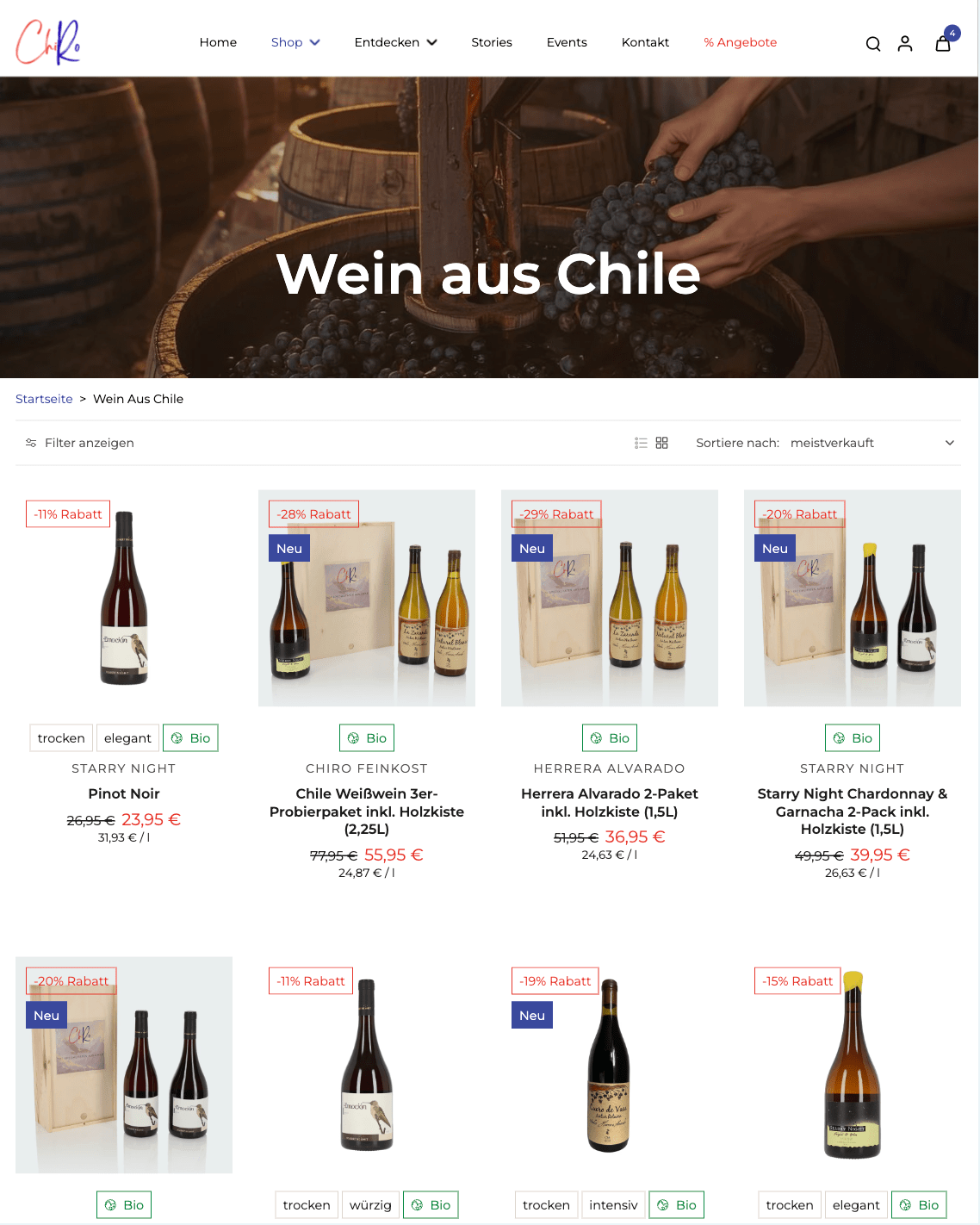This screenshot has height=1225, width=980.
Task: Select the Pinot Noir bottle image
Action: pyautogui.click(x=124, y=599)
